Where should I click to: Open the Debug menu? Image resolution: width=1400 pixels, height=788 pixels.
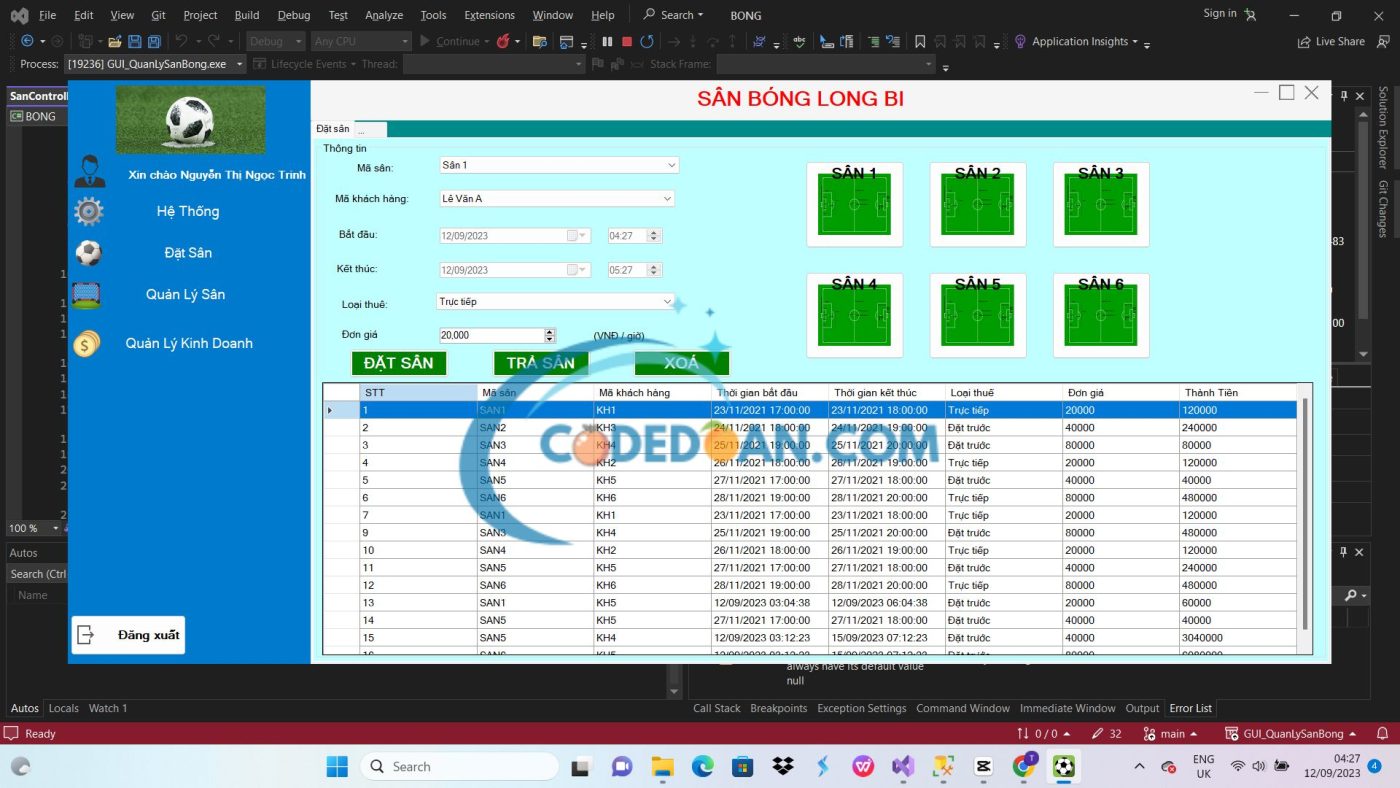pos(293,15)
